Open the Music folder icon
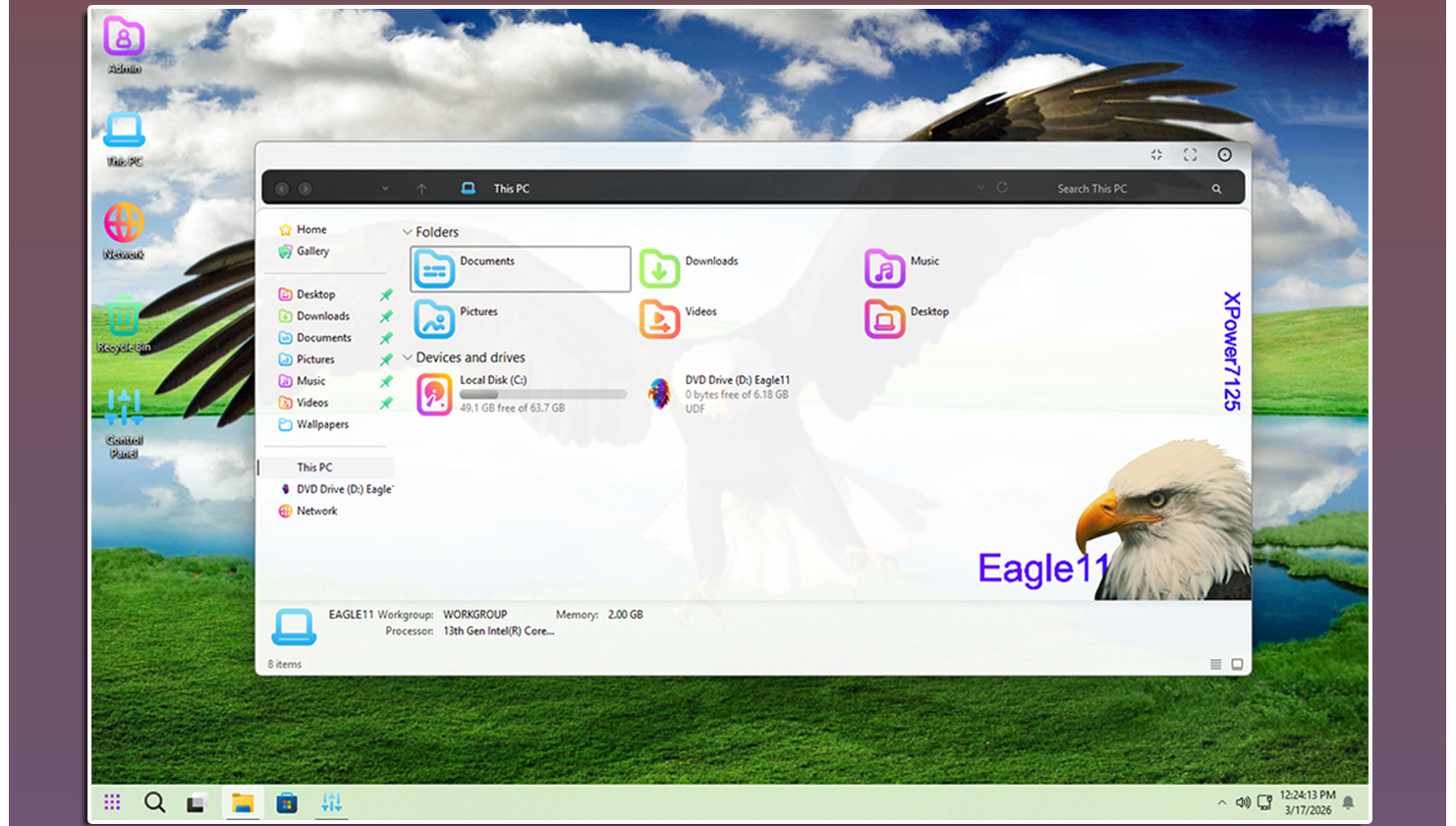The height and width of the screenshot is (826, 1456). click(x=884, y=268)
